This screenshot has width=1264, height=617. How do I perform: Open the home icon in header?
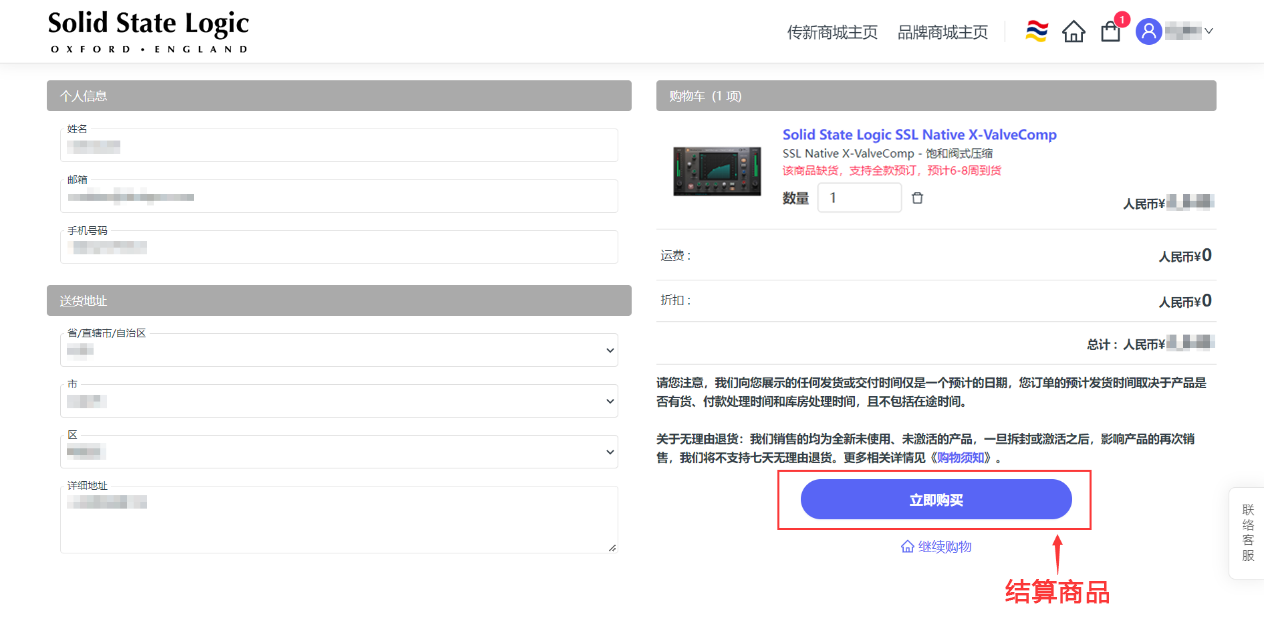pyautogui.click(x=1073, y=32)
